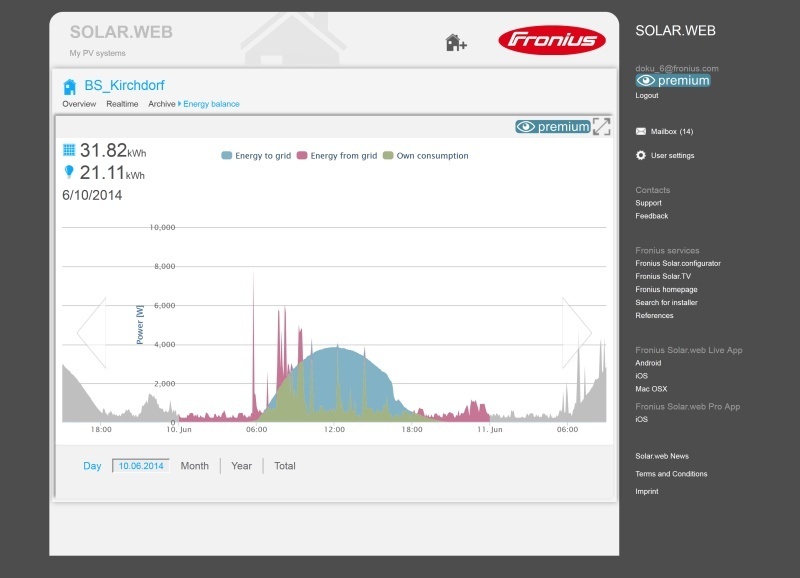Open the iOS Pro App link
The height and width of the screenshot is (578, 800).
(x=641, y=419)
